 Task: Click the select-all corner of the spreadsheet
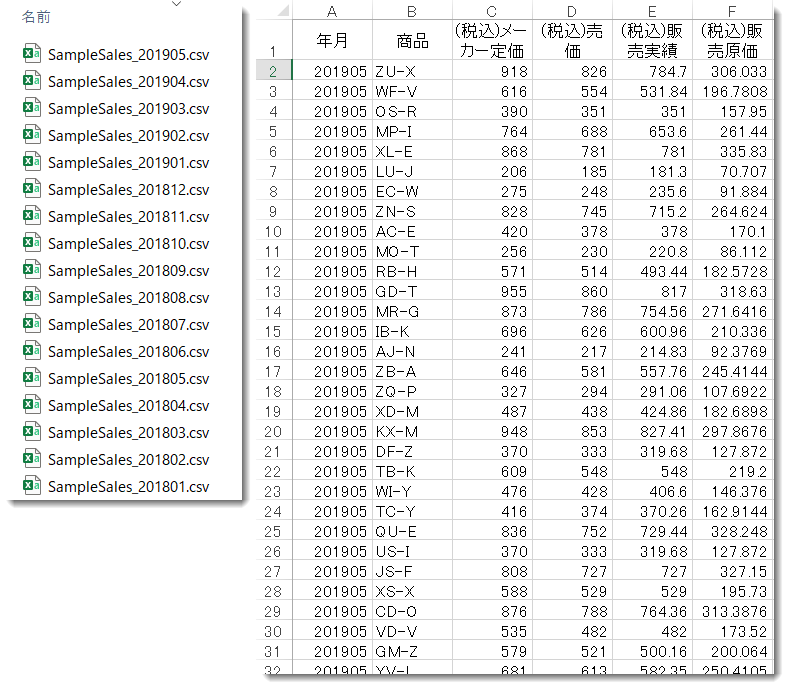coord(275,11)
